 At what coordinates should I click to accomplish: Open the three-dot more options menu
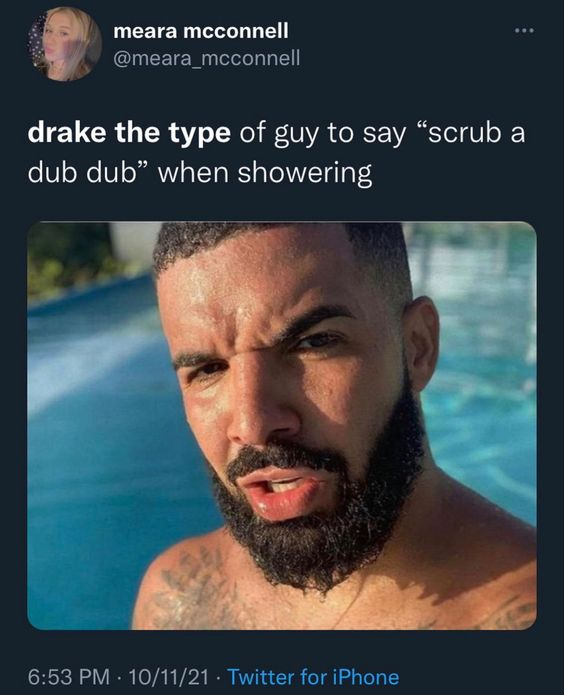point(525,31)
